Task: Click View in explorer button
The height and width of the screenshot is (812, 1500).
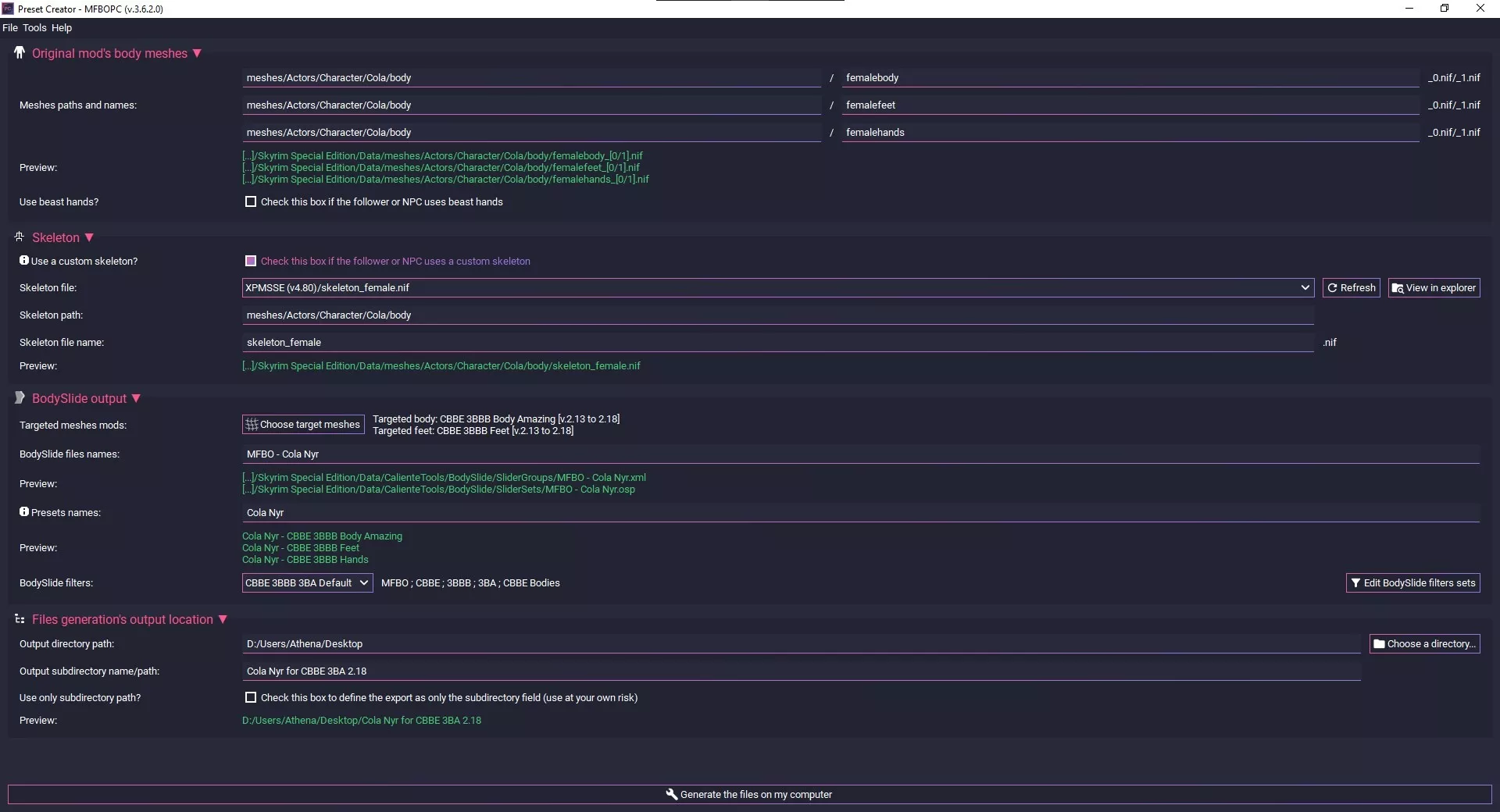Action: 1434,287
